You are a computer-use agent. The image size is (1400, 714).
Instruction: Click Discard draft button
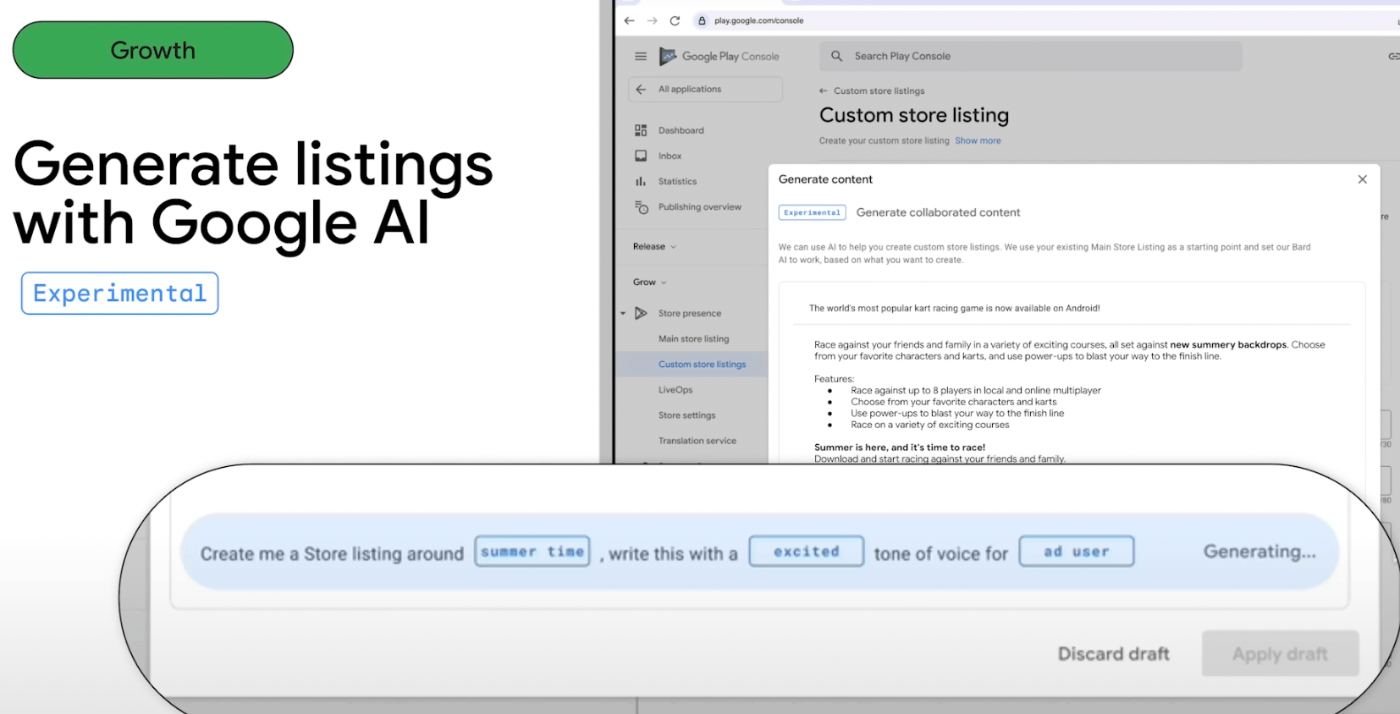coord(1114,654)
